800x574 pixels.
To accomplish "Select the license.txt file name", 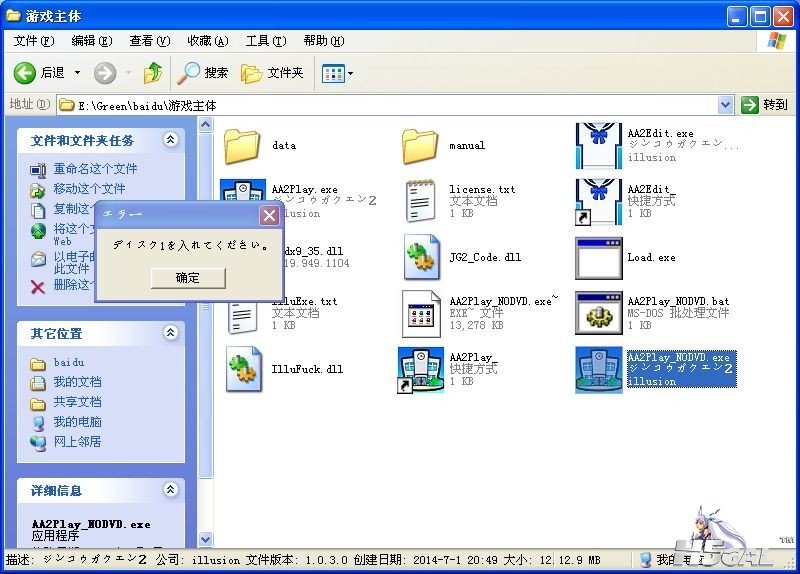I will 482,189.
